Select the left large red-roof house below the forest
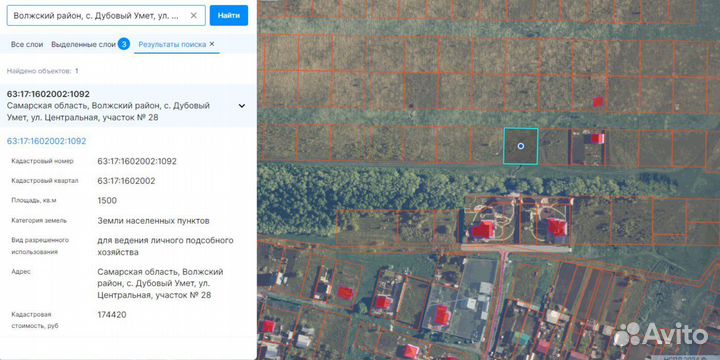720x360 pixels. point(483,229)
